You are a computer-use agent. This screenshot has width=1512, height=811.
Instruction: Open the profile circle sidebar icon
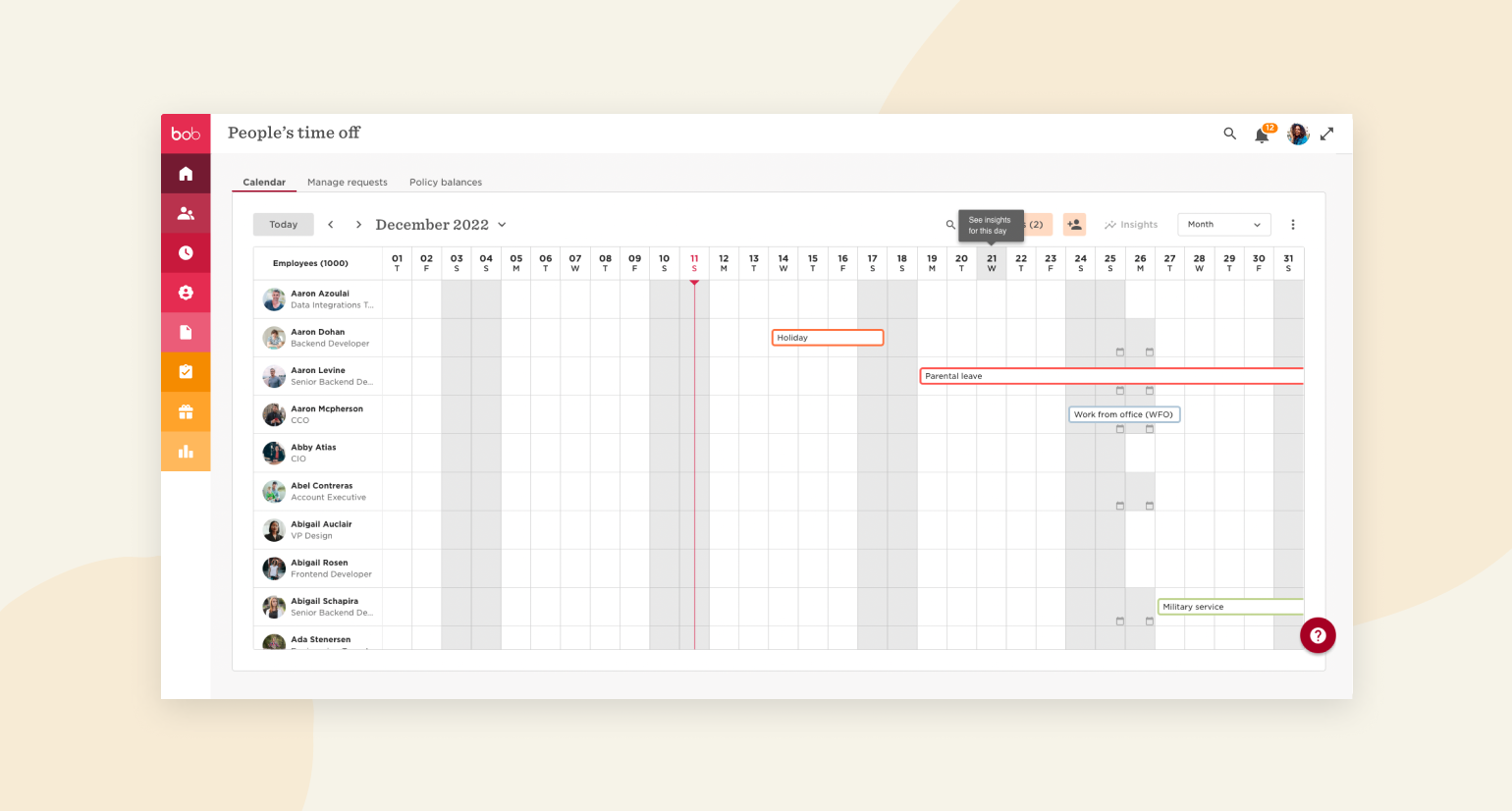[186, 293]
